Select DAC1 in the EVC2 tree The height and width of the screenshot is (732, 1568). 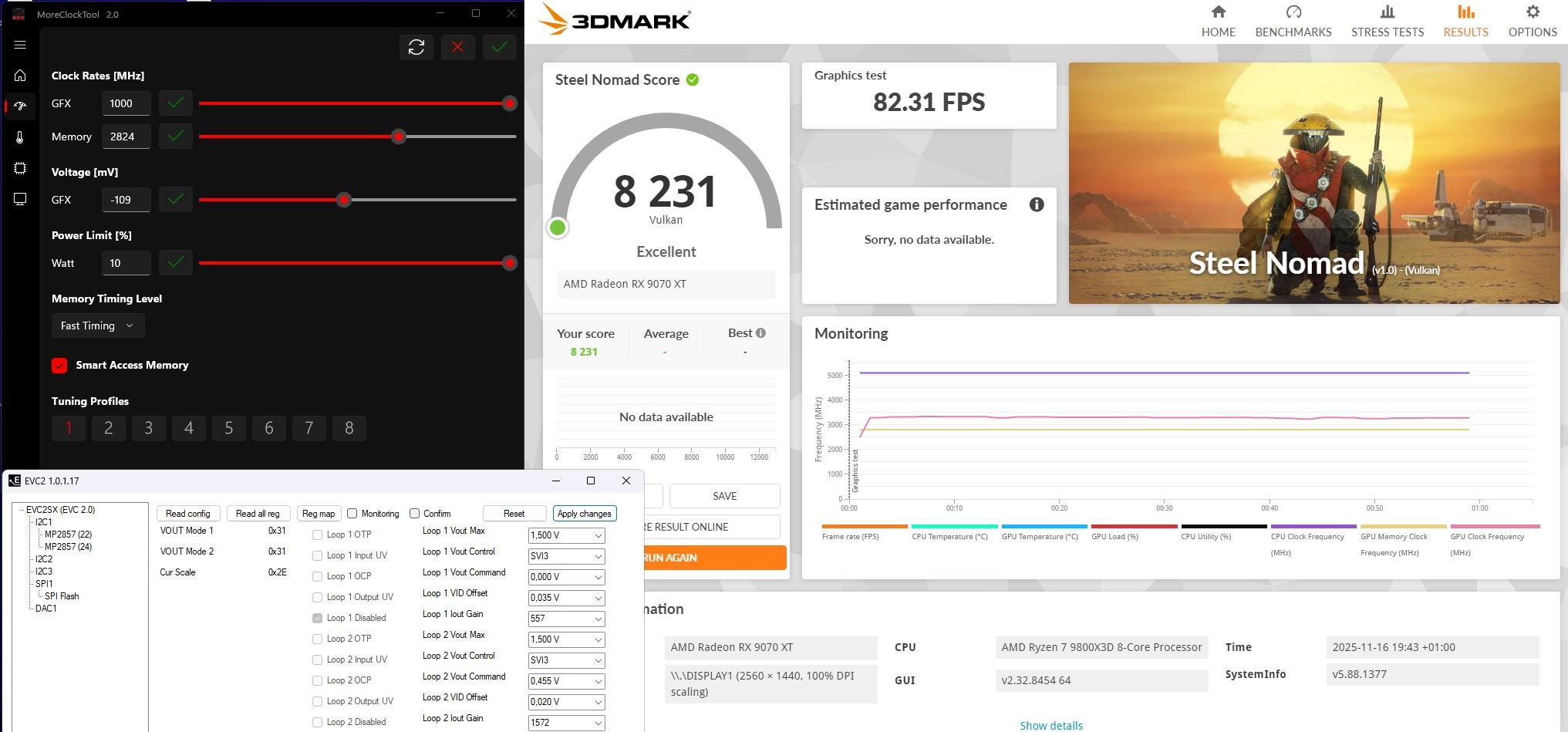point(46,609)
